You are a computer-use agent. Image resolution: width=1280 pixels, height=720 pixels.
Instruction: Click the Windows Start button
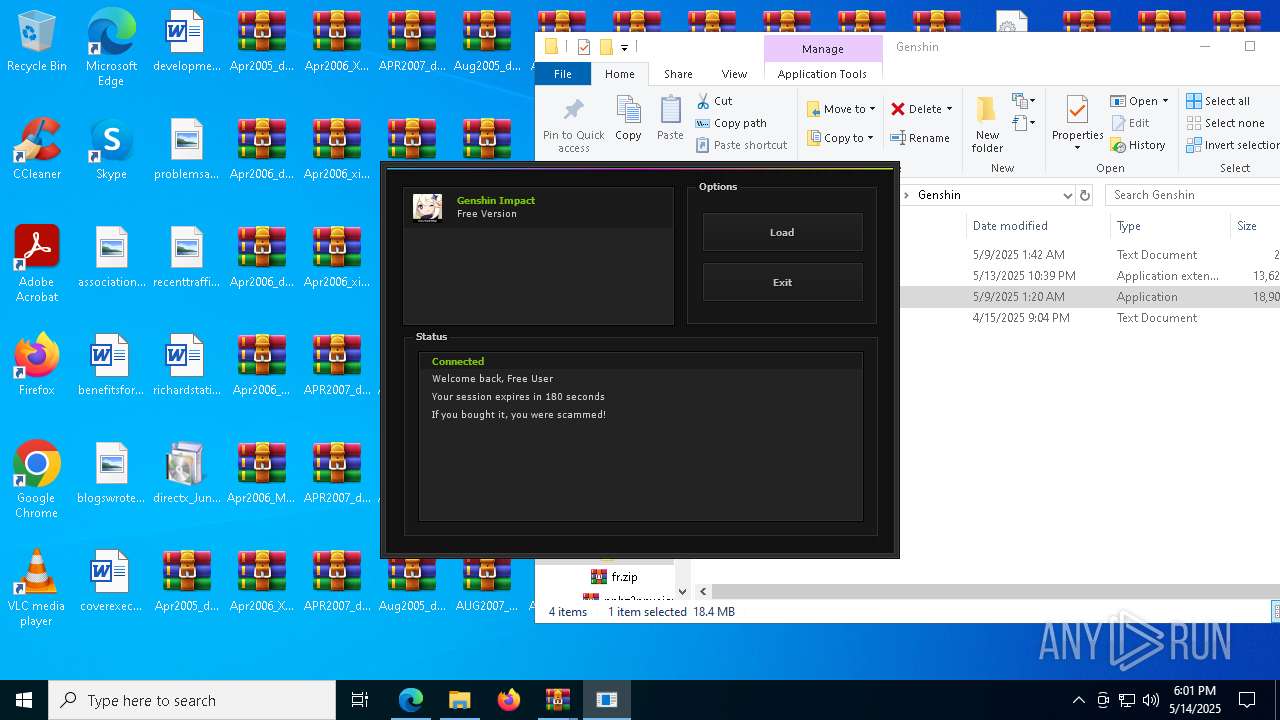tap(24, 700)
